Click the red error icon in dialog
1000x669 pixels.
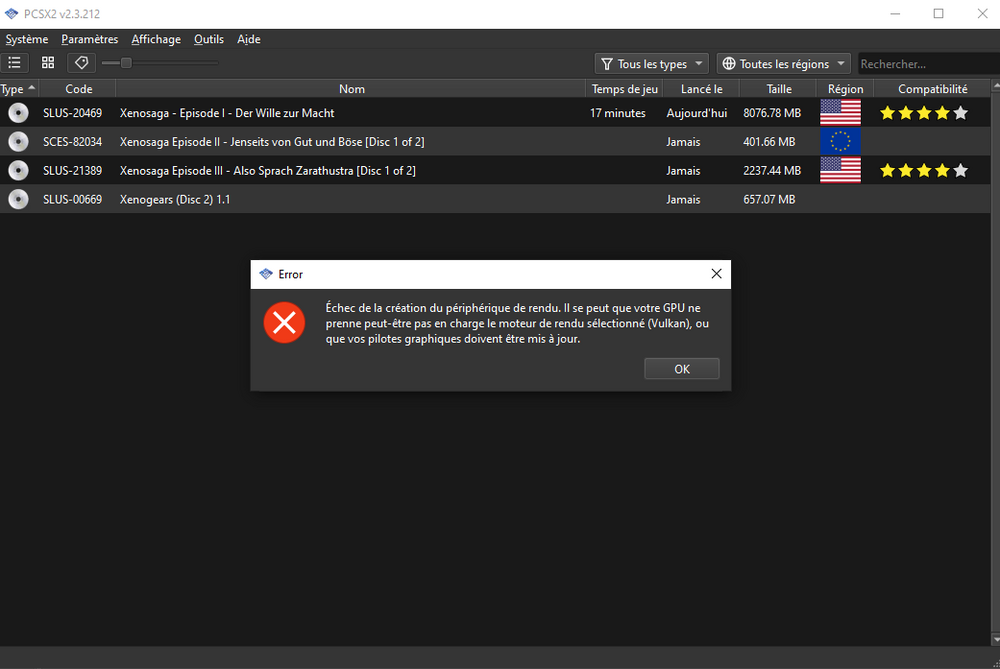pos(284,322)
